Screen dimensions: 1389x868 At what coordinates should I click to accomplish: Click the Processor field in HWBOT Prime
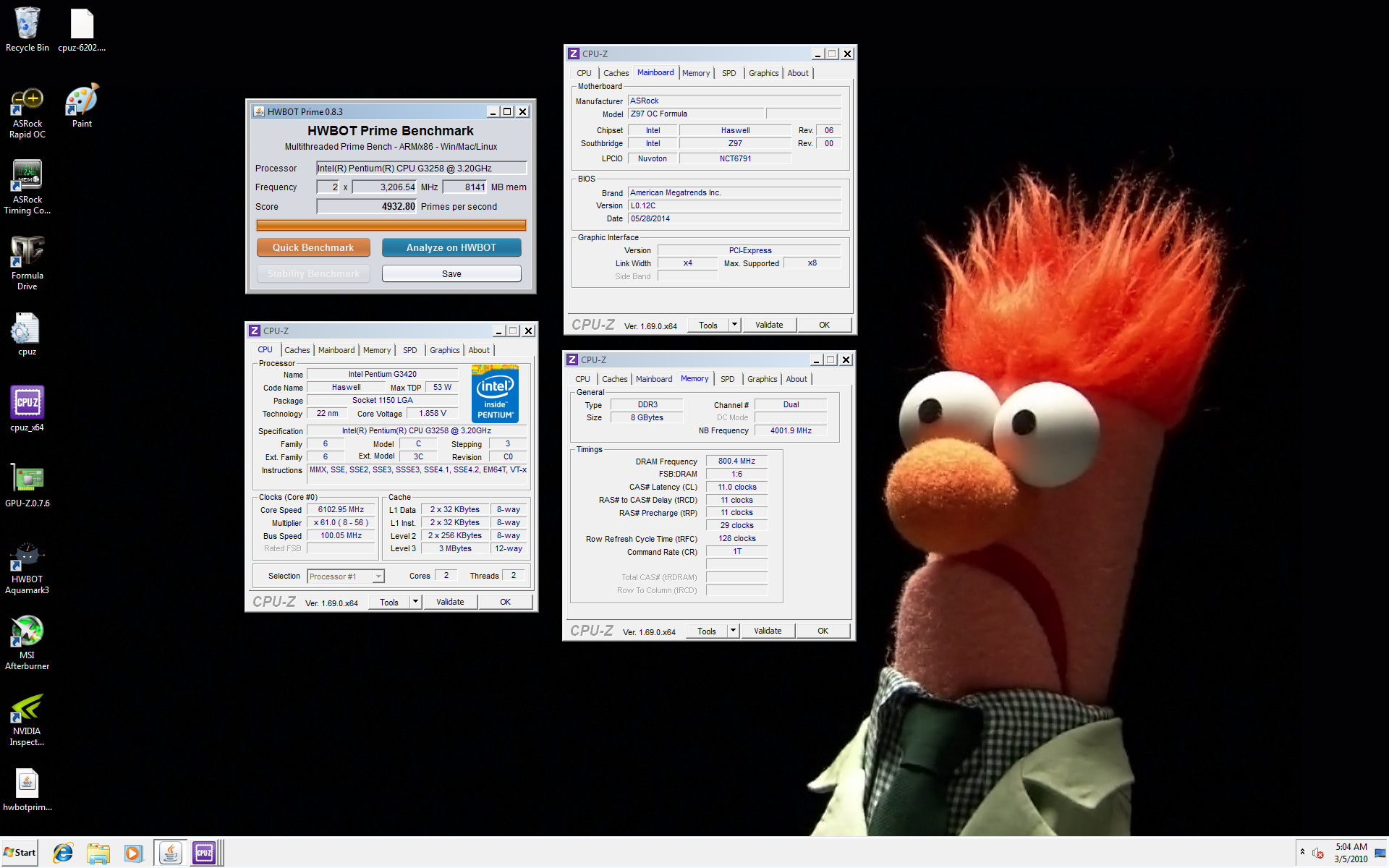(421, 168)
